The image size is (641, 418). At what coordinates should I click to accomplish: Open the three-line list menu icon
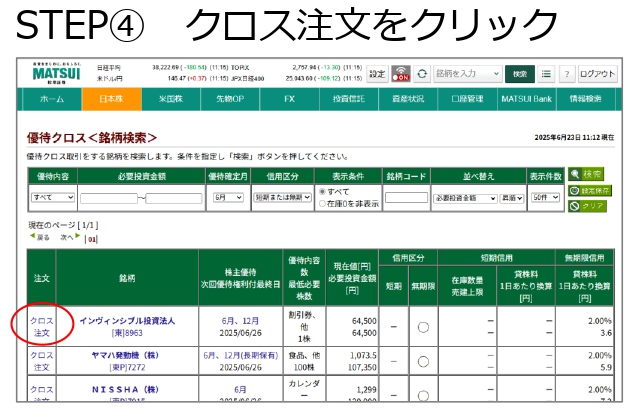(546, 74)
